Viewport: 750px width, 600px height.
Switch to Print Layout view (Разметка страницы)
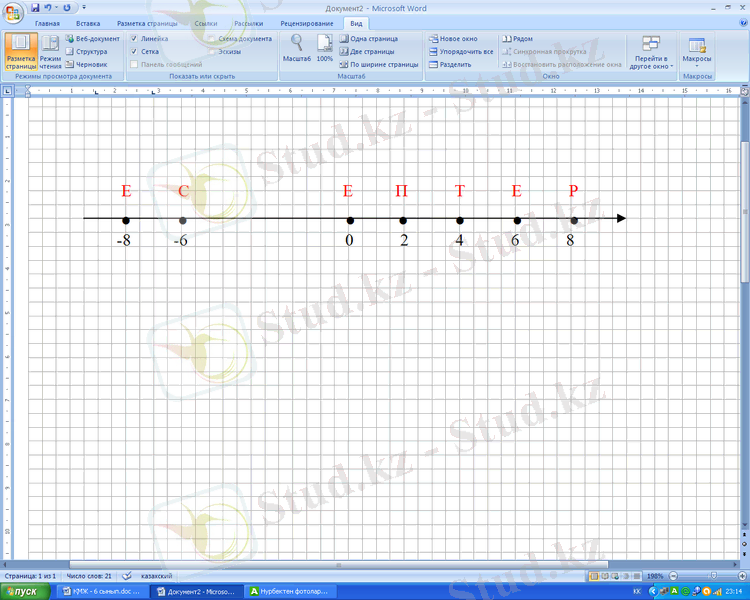[x=20, y=51]
